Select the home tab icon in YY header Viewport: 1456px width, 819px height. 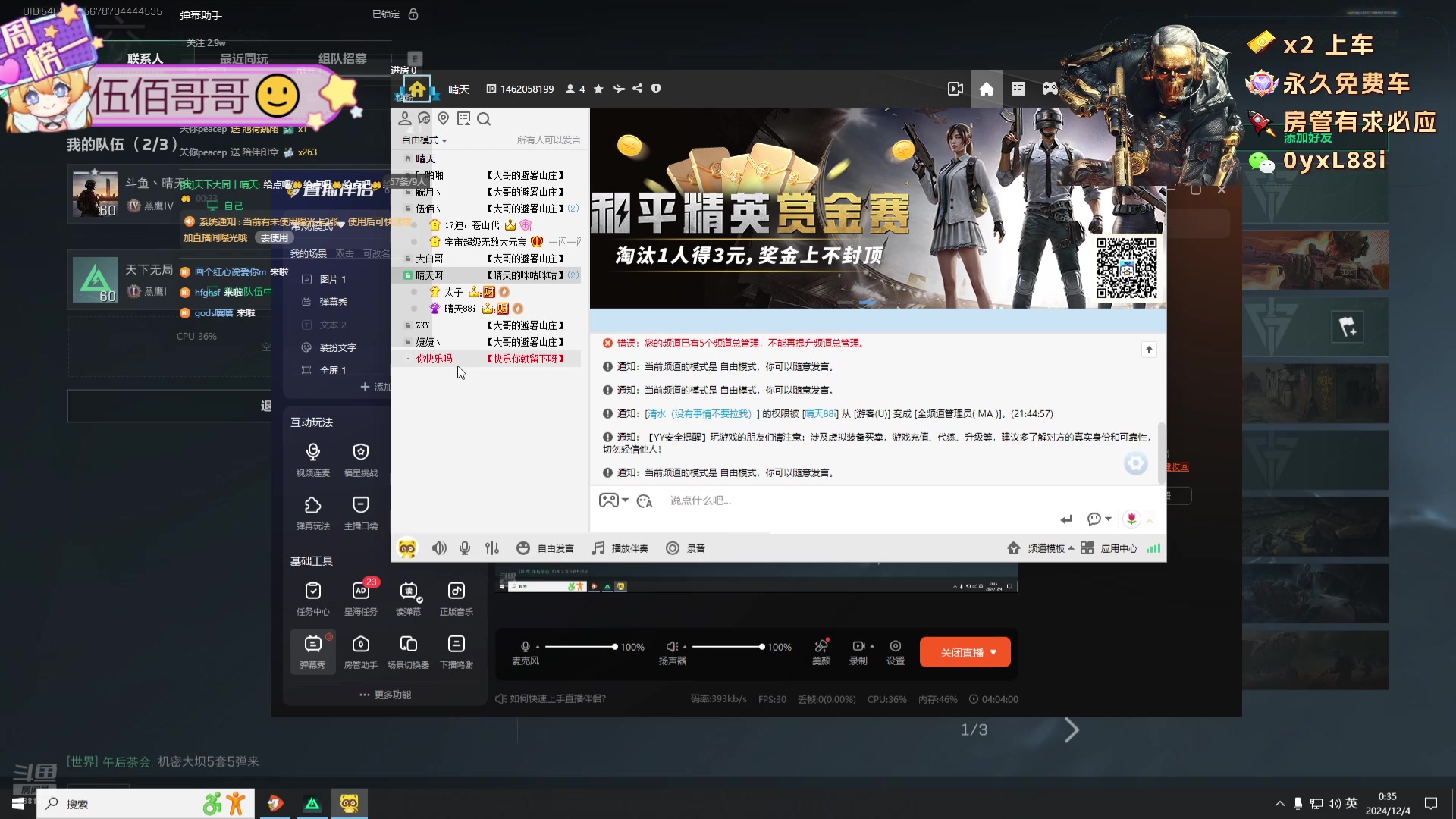tap(987, 89)
